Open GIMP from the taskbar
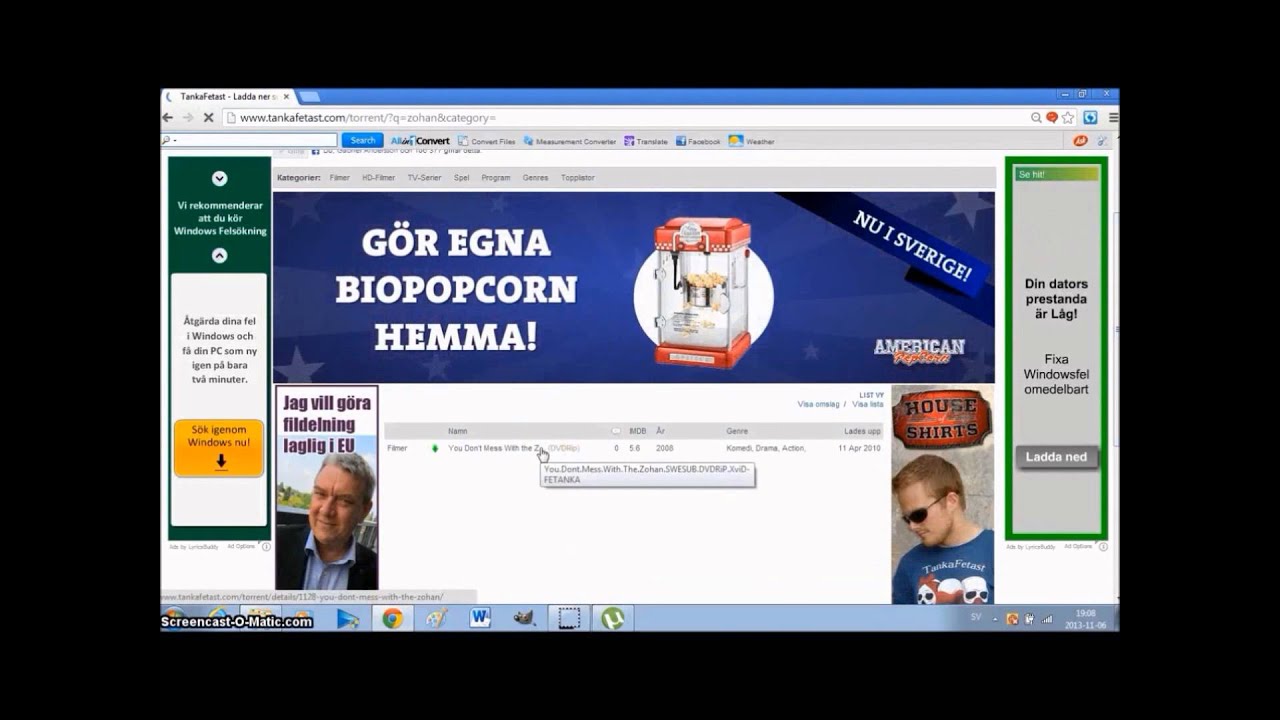The height and width of the screenshot is (720, 1280). pyautogui.click(x=524, y=619)
